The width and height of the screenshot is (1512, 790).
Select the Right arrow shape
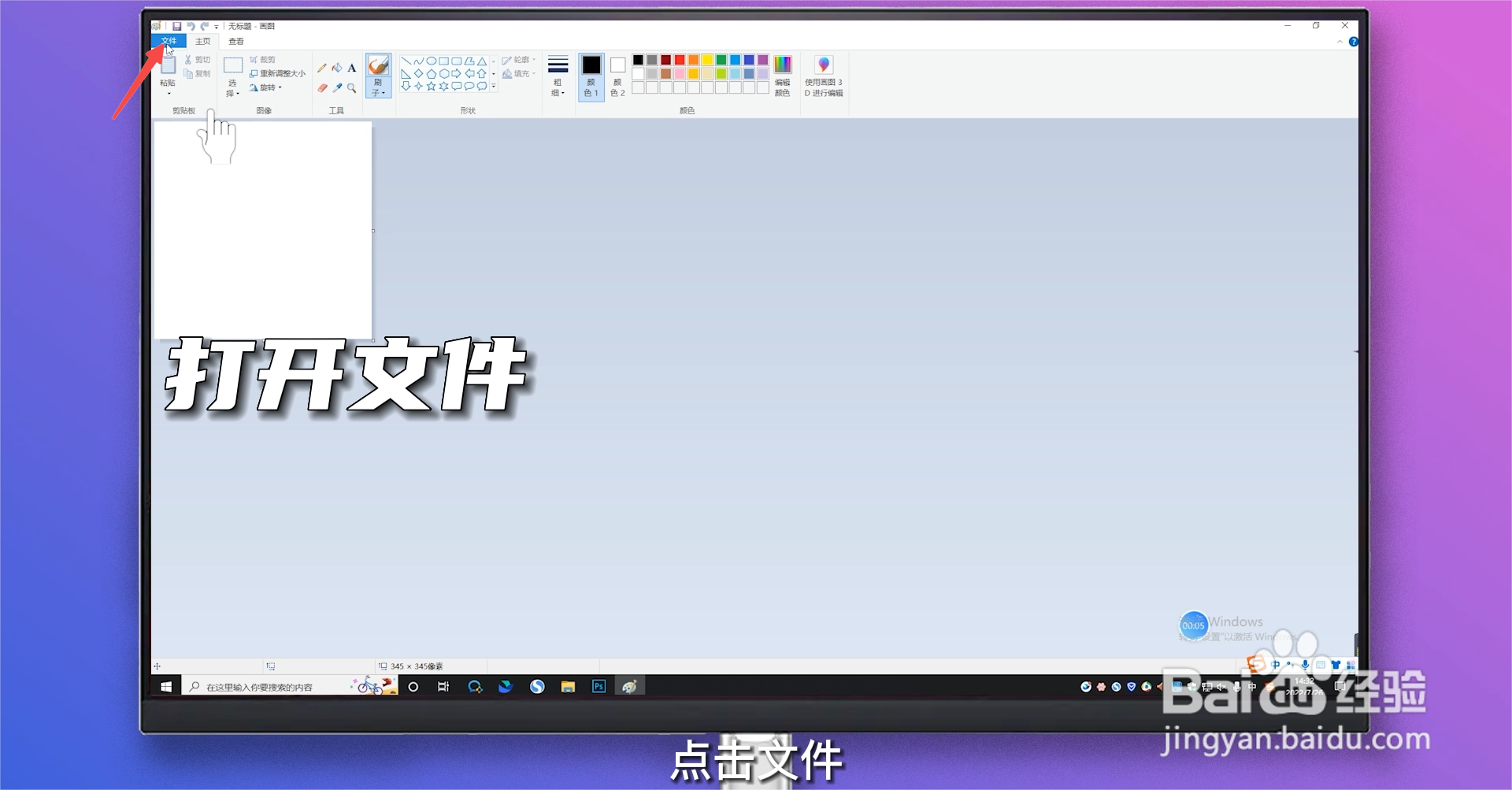[456, 74]
